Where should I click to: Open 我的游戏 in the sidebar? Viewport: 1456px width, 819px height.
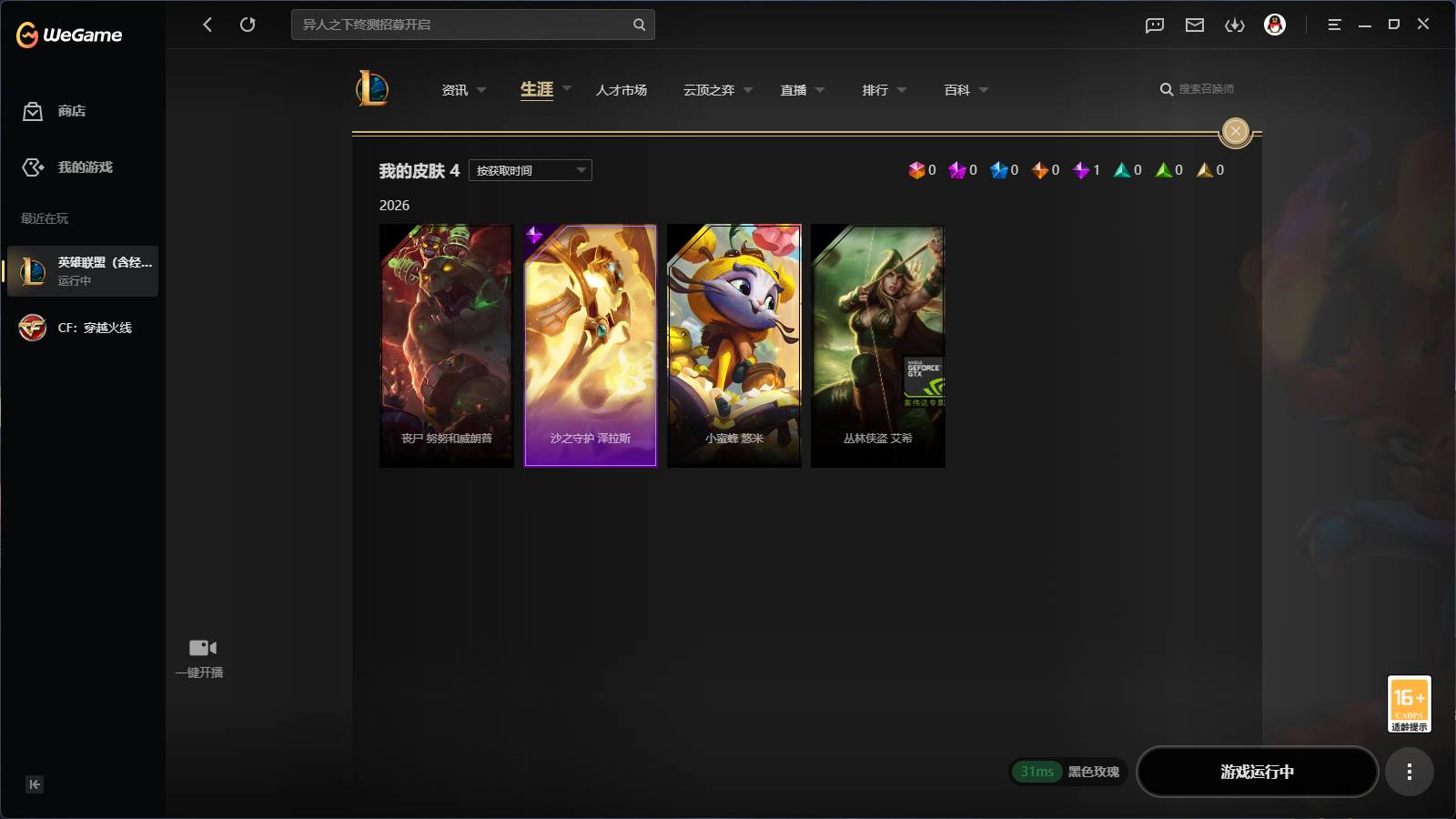67,167
